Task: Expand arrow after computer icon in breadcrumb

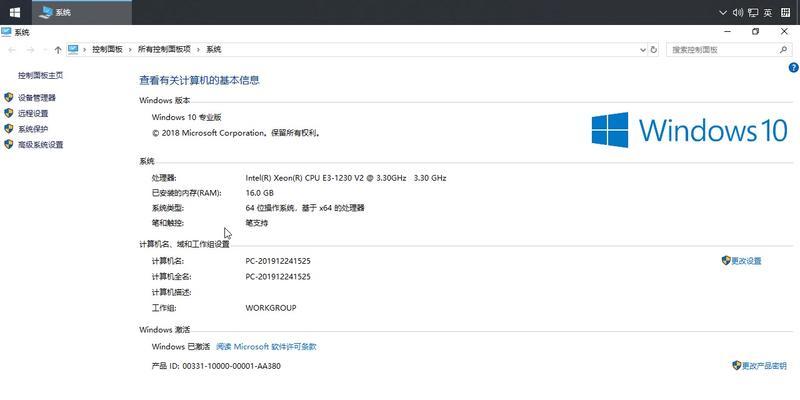Action: tap(85, 49)
